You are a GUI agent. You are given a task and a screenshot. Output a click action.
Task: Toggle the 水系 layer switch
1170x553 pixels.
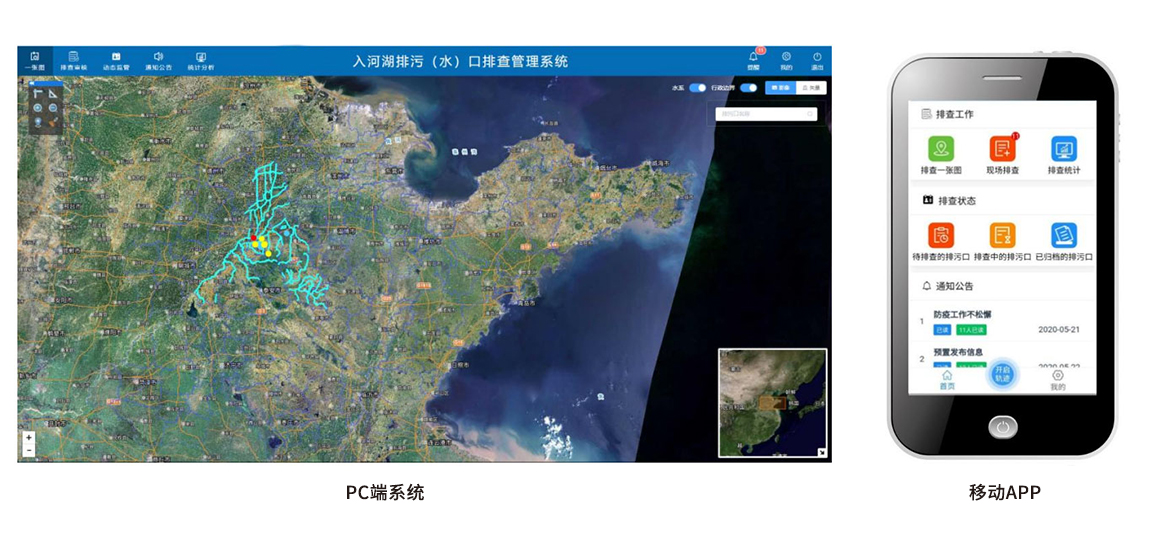(x=697, y=88)
